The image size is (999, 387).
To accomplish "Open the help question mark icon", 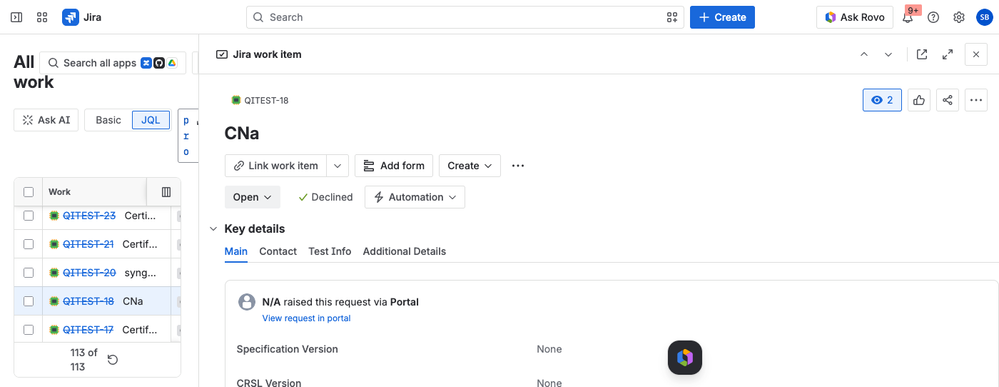I will (933, 17).
